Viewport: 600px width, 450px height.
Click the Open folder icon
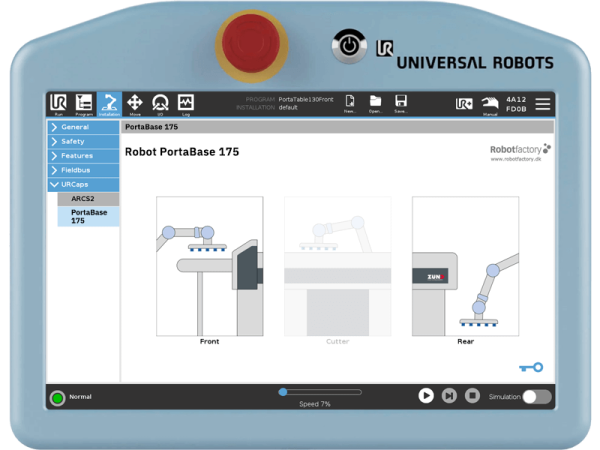(375, 104)
